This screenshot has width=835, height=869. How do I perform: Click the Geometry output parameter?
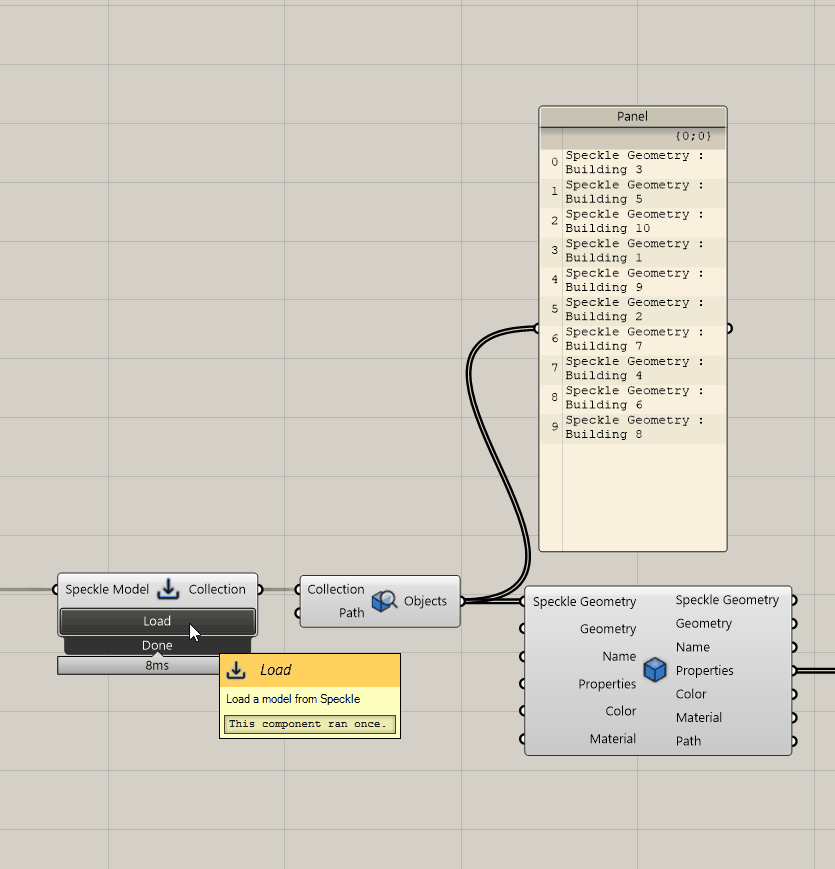click(x=704, y=623)
